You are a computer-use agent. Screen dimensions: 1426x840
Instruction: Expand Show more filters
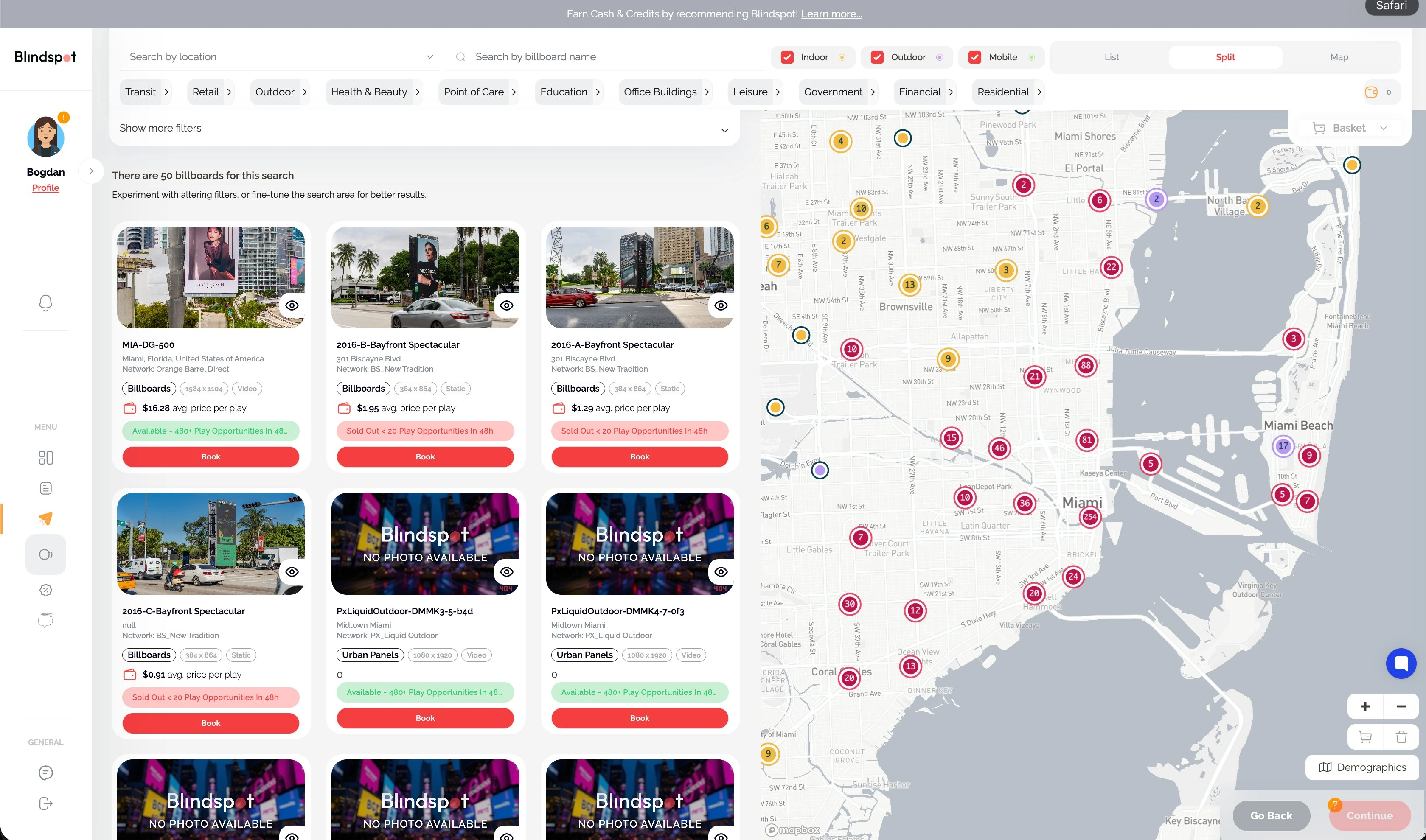424,129
